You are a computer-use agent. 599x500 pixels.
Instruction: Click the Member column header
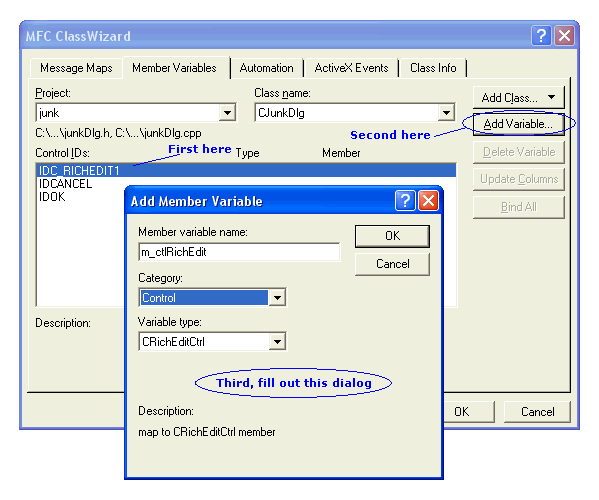(341, 153)
